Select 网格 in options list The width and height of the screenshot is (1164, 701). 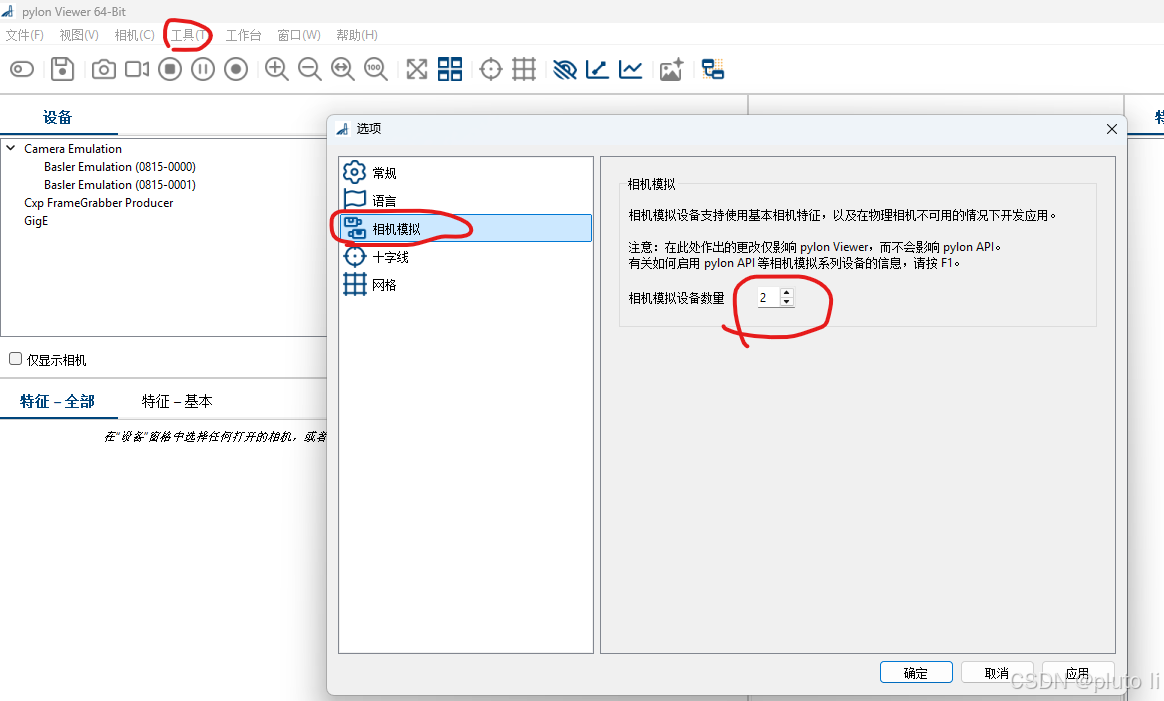pos(465,284)
